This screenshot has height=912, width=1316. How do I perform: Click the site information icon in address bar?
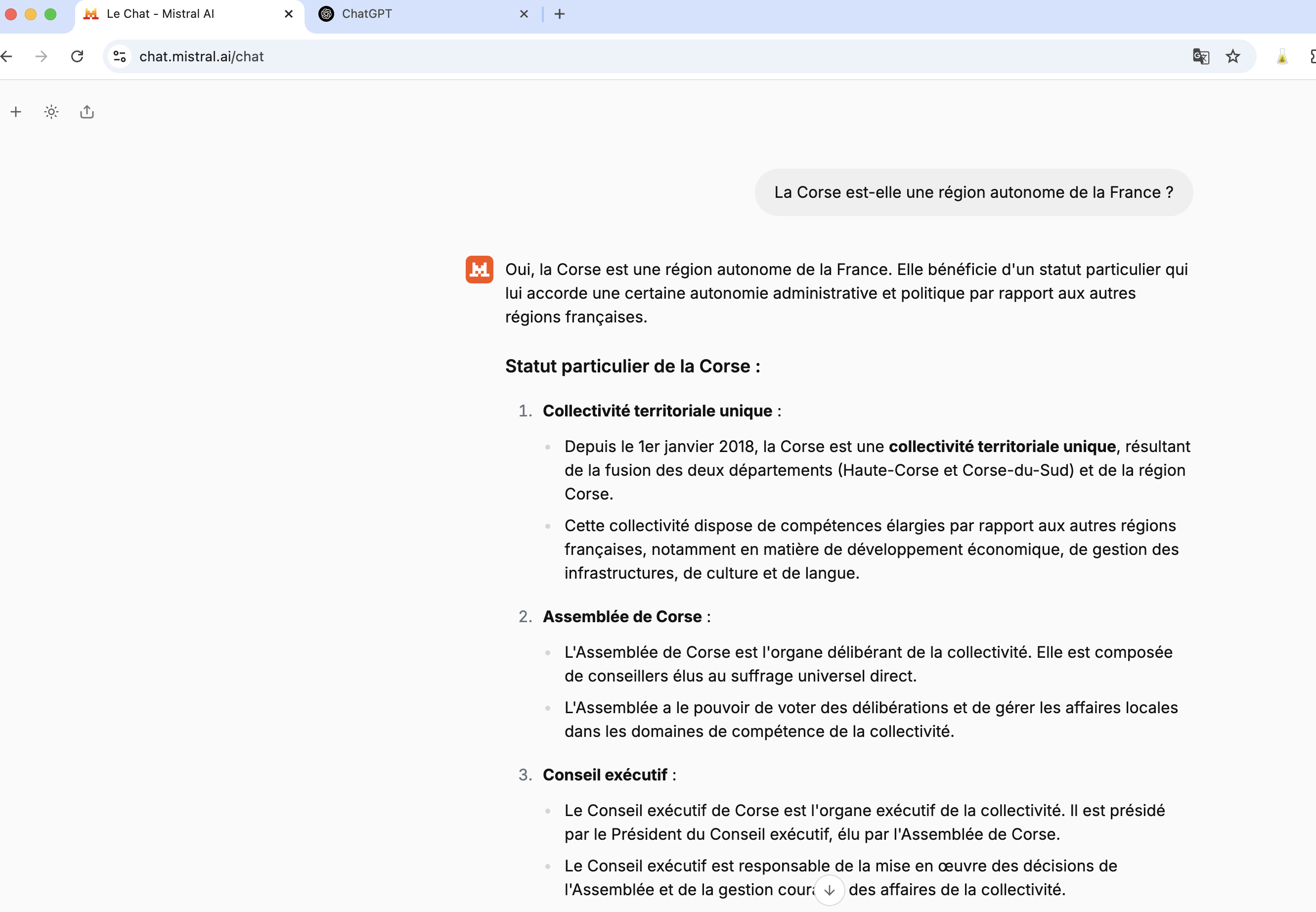119,56
